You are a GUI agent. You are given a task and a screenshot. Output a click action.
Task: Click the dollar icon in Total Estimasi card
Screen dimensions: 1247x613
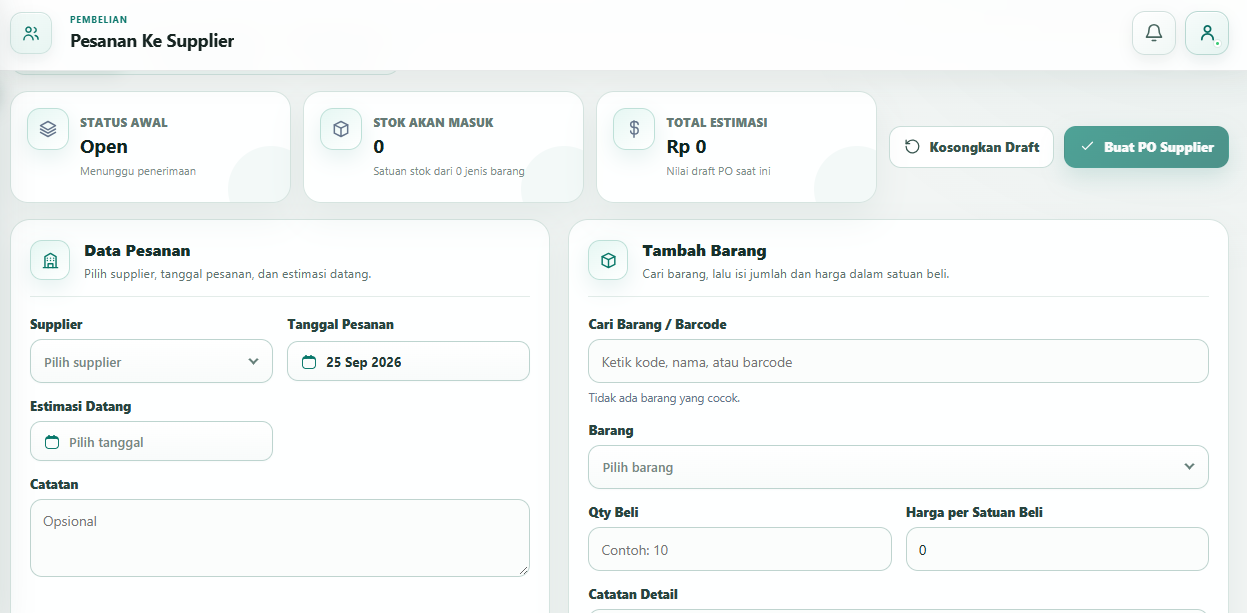[634, 129]
